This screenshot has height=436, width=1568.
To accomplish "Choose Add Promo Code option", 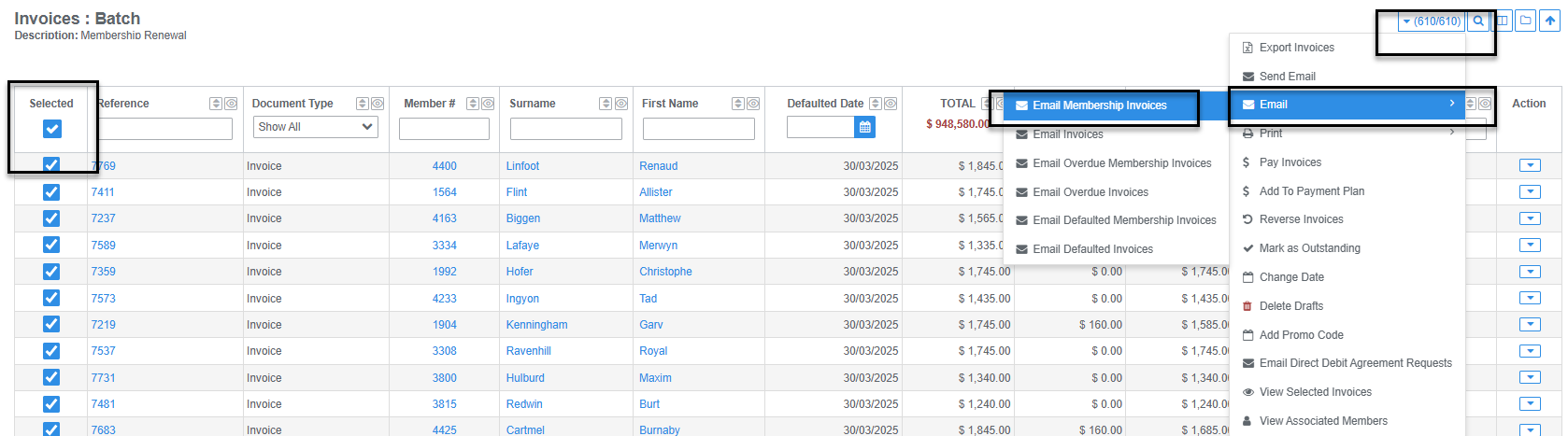I will point(1347,335).
